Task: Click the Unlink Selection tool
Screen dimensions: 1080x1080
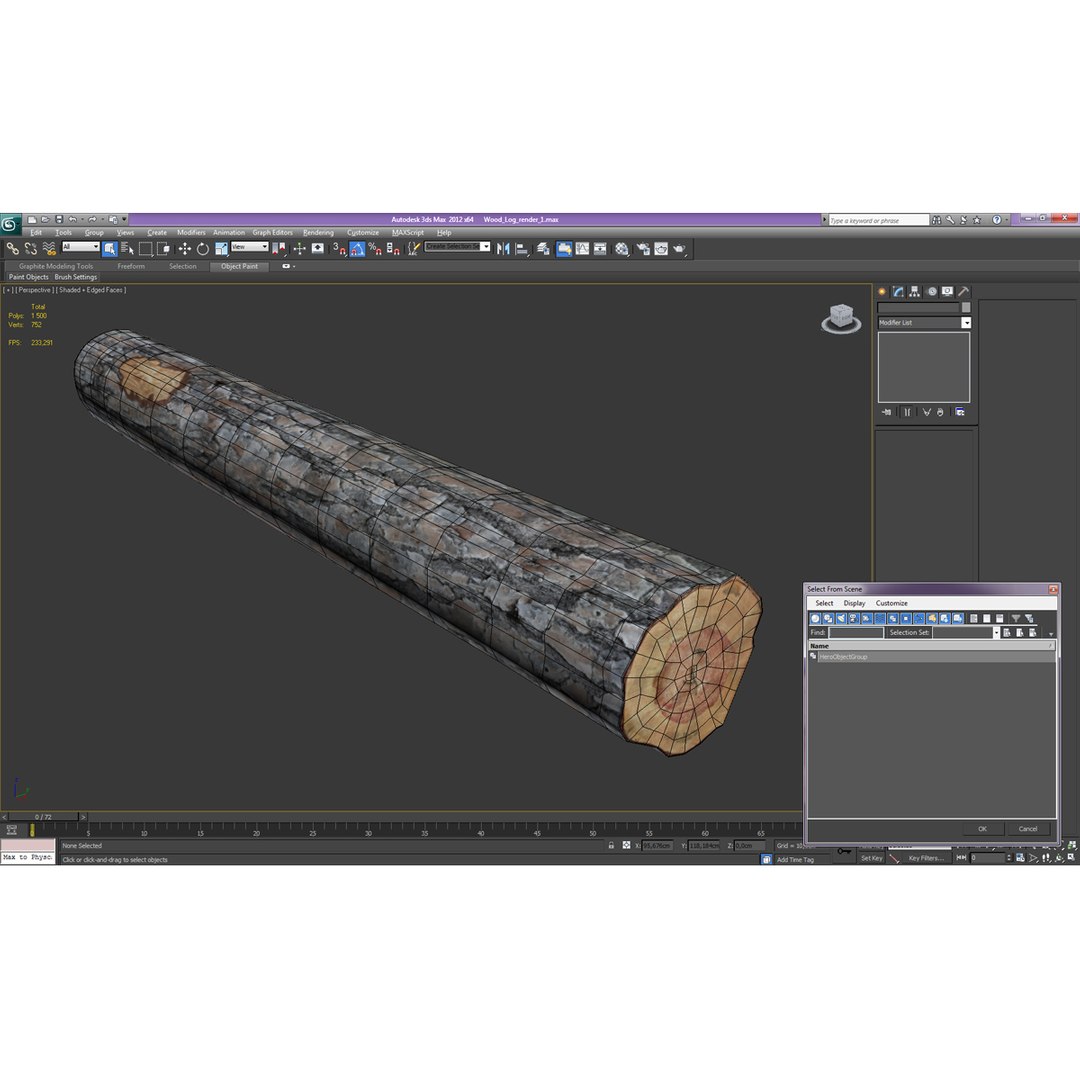Action: [x=31, y=249]
